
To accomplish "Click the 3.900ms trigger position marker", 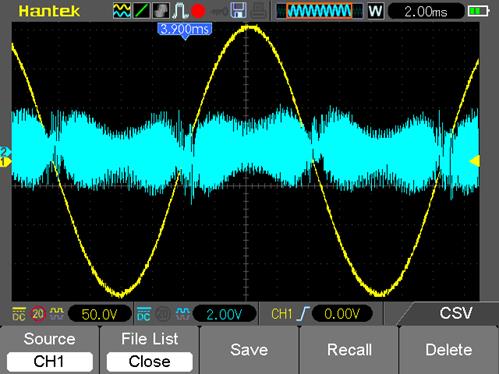I will tap(185, 30).
